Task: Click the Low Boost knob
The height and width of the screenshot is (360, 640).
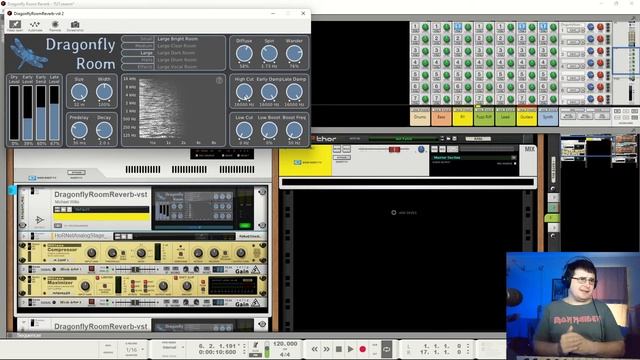Action: tap(269, 130)
